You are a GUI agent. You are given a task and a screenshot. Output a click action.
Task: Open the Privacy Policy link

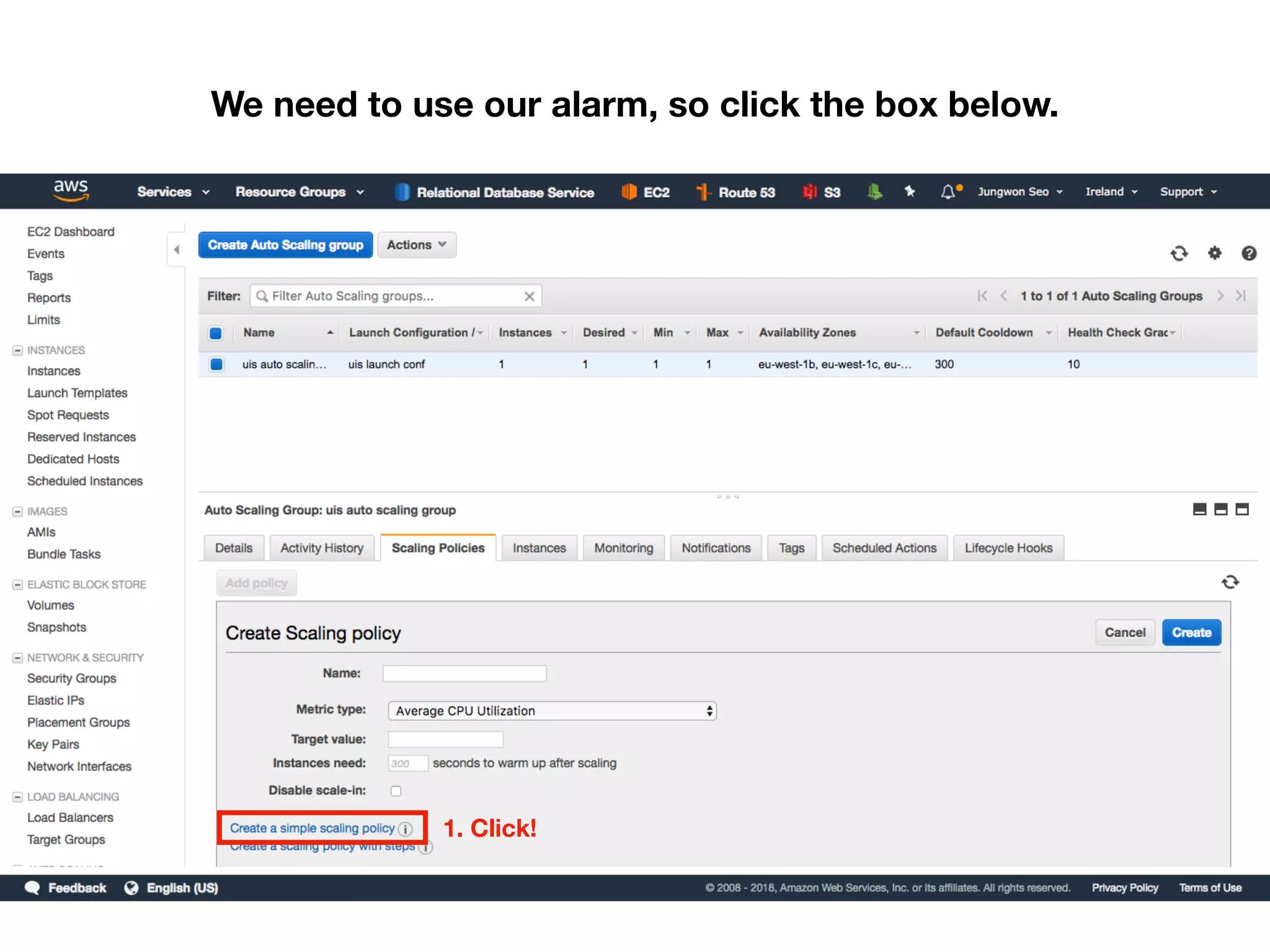click(x=1125, y=888)
